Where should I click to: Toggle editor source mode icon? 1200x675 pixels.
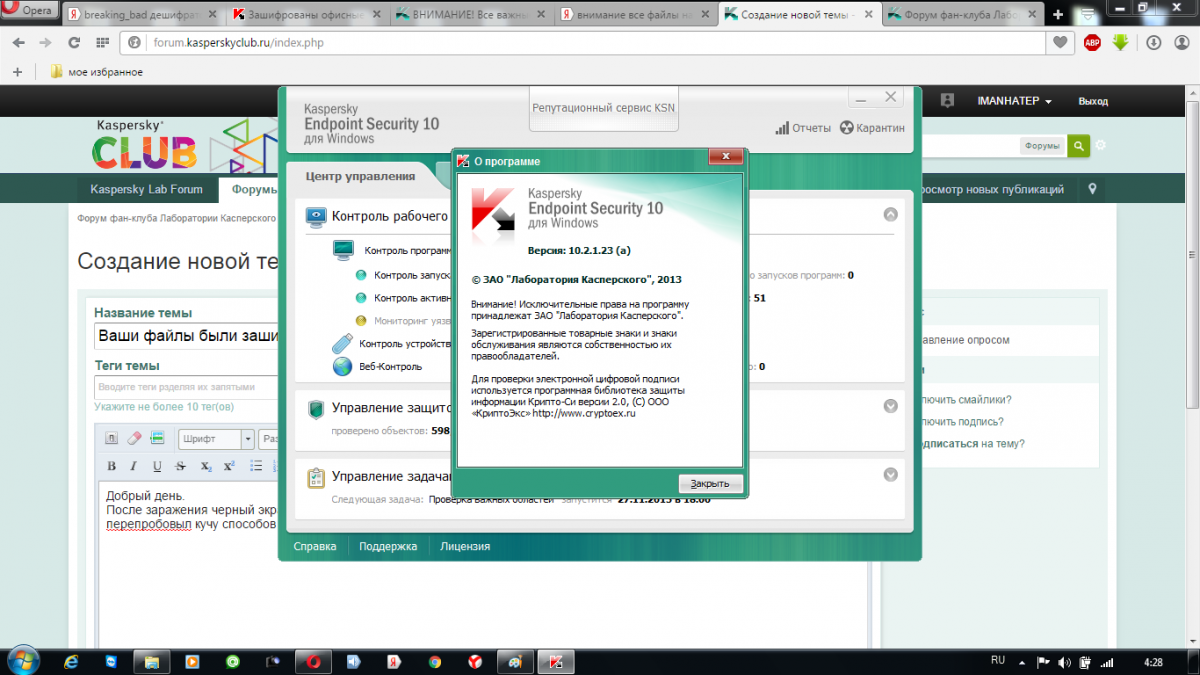(112, 438)
